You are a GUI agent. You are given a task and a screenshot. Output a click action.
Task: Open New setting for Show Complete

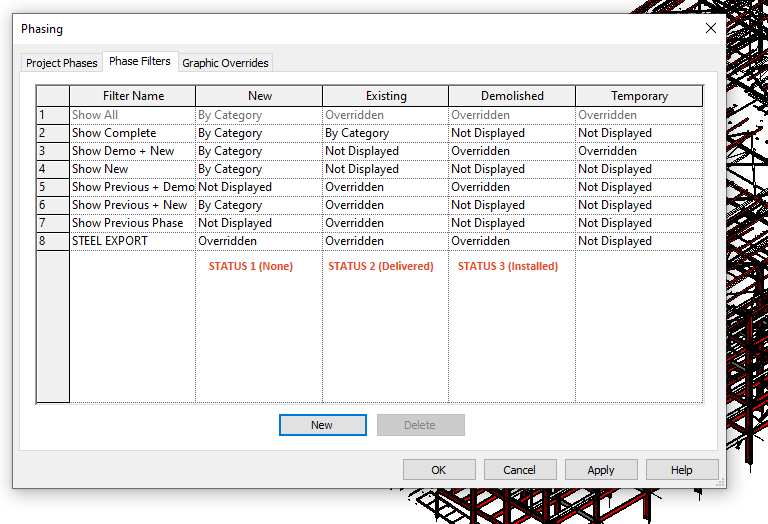(259, 133)
